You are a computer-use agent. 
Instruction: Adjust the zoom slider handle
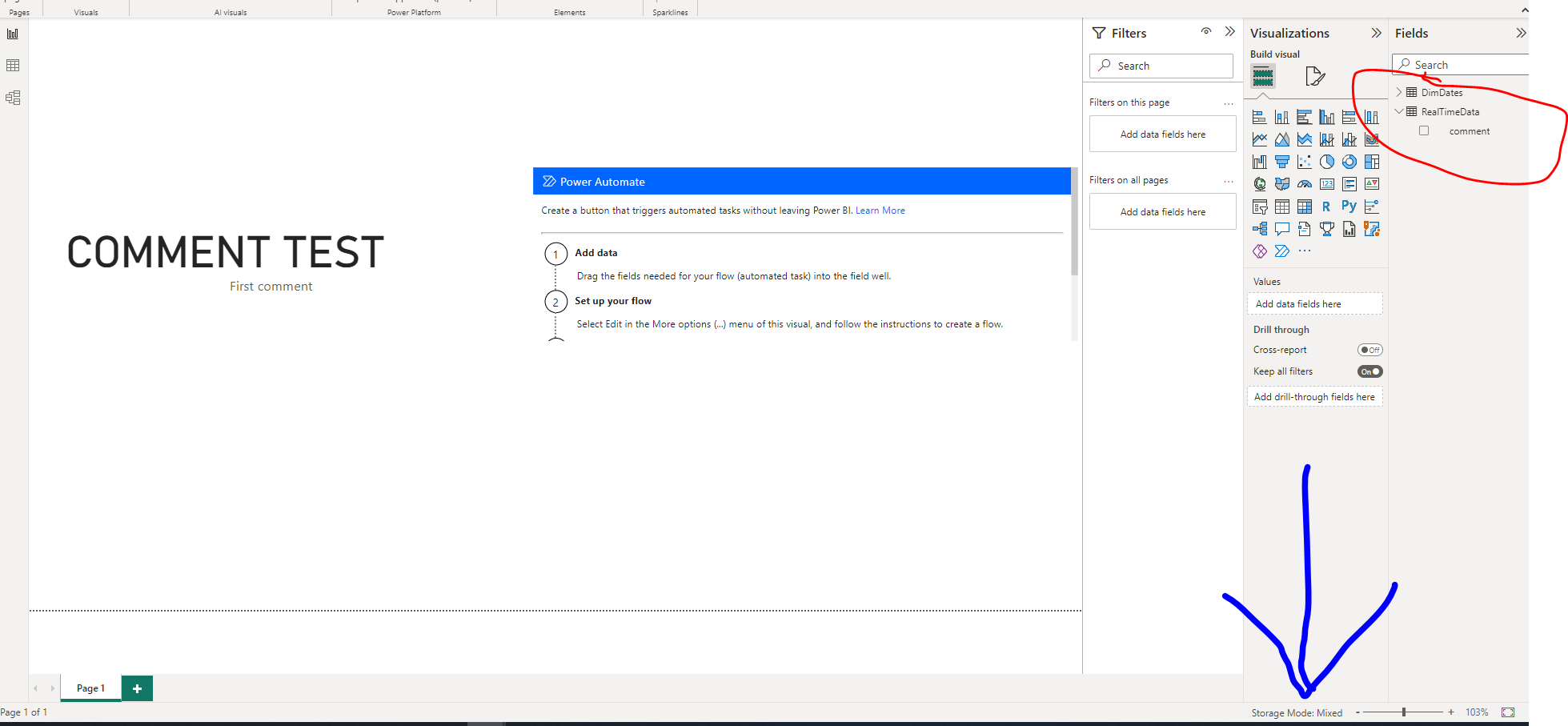1404,712
